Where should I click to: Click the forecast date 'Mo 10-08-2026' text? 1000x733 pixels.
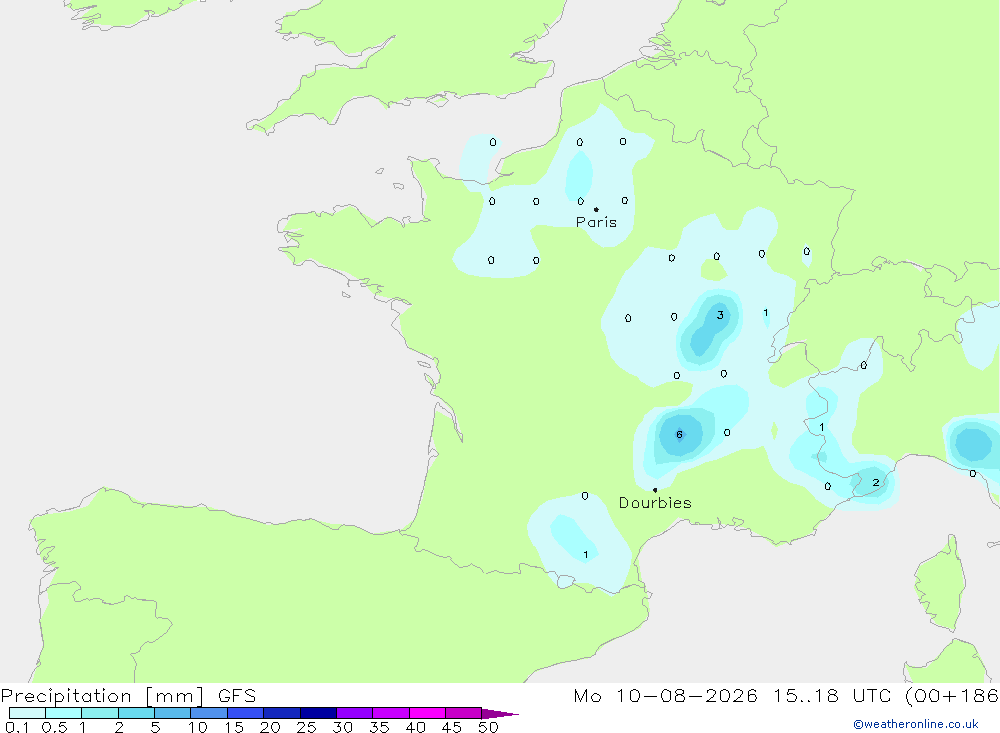tap(665, 696)
